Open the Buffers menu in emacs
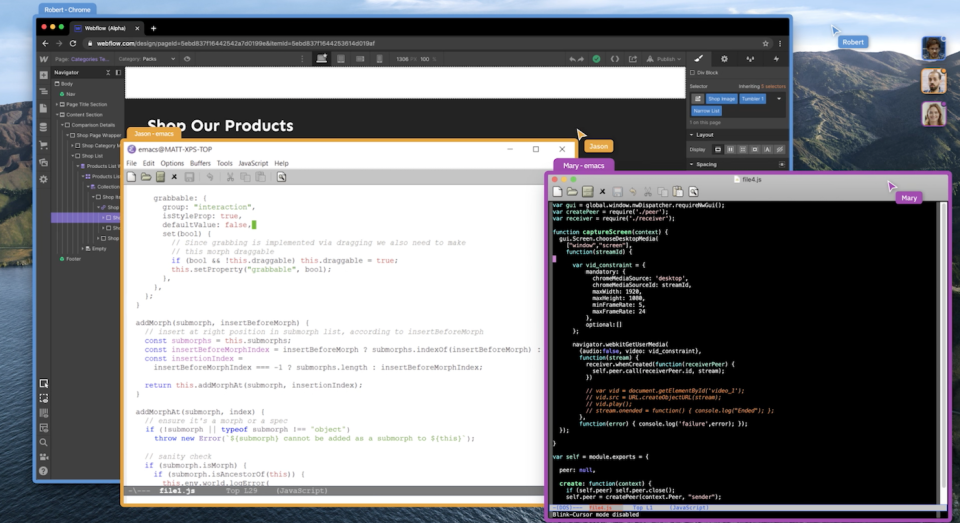The image size is (960, 523). coord(200,163)
